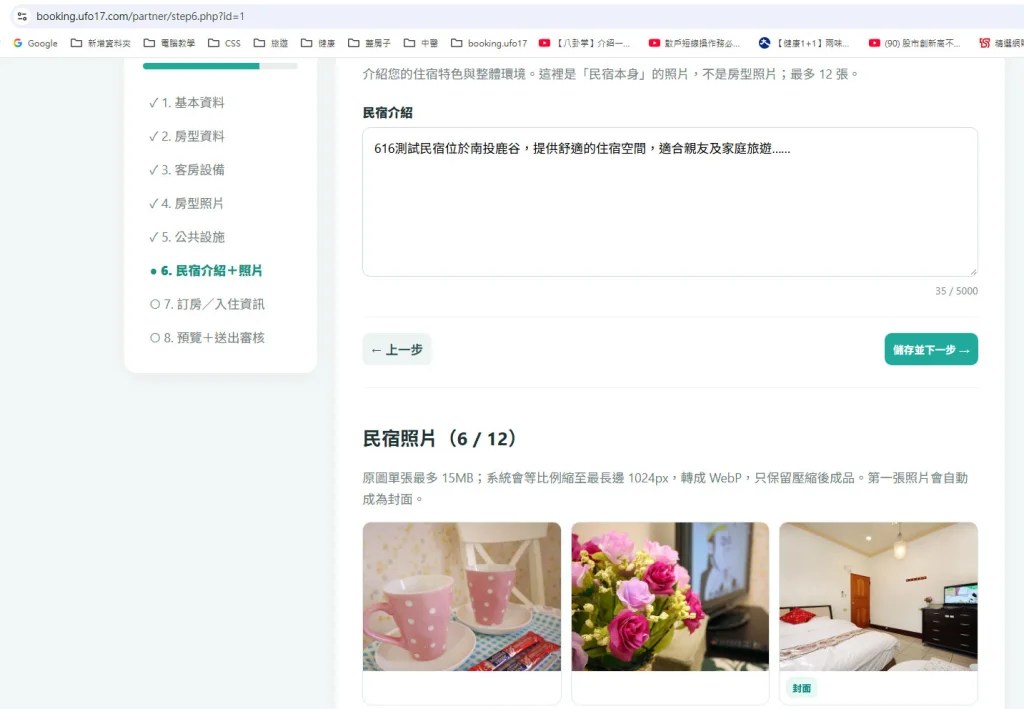Click the site info icon in address bar
The image size is (1024, 709).
(22, 16)
